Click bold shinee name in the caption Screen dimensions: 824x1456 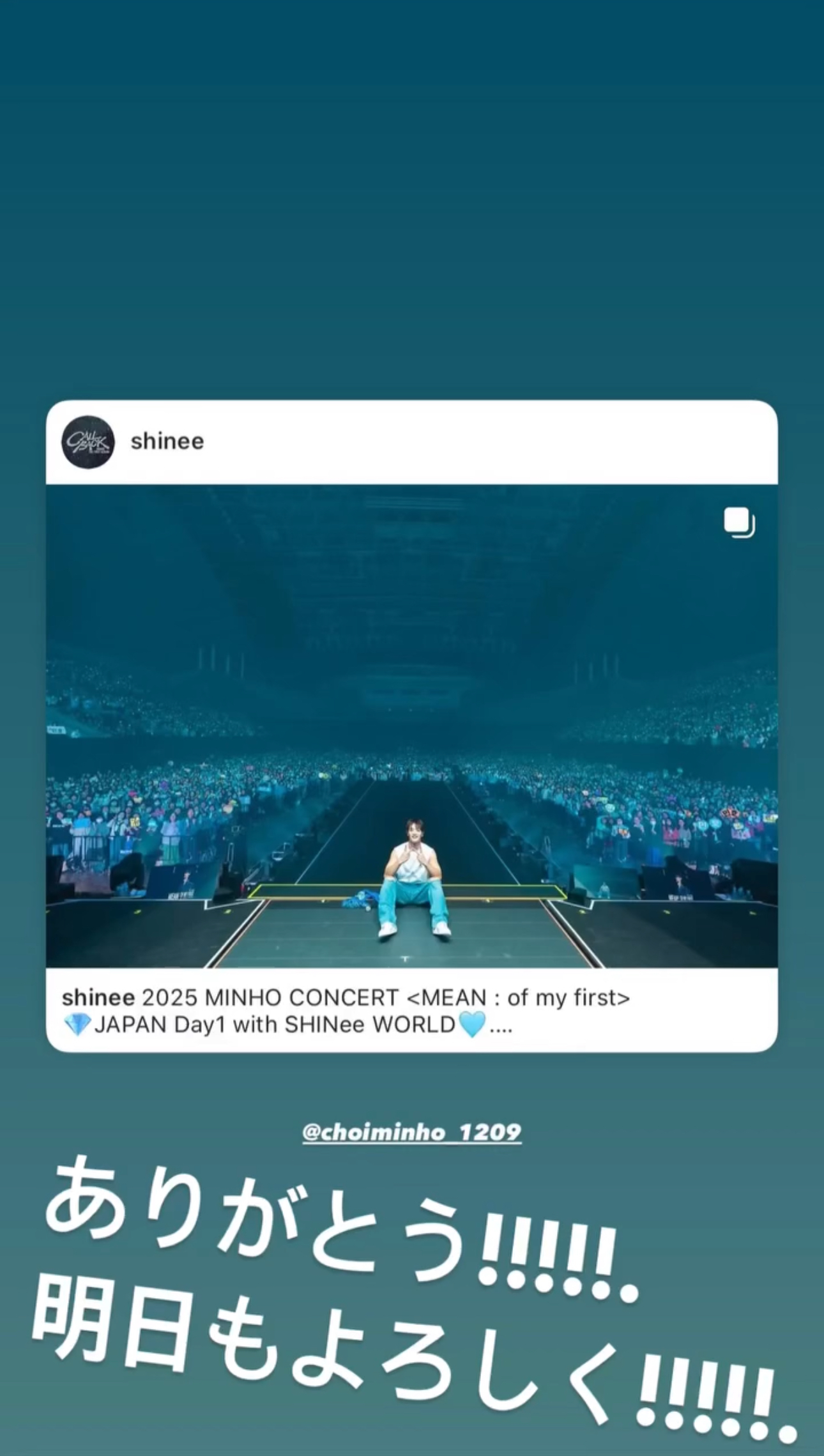point(98,997)
